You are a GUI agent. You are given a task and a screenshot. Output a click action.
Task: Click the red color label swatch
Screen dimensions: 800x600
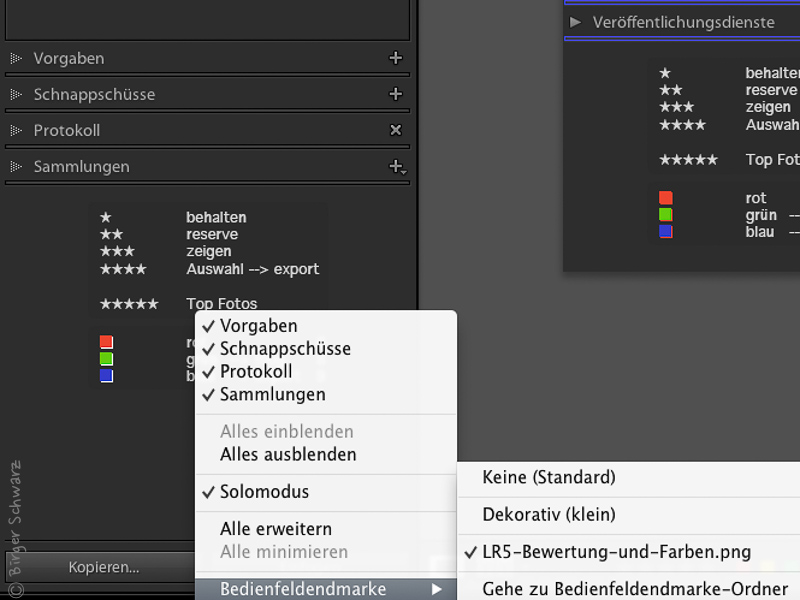106,342
